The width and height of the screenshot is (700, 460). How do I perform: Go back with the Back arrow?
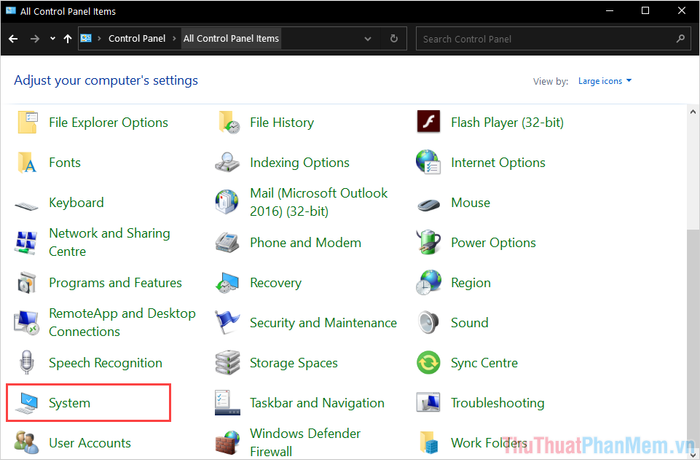(13, 39)
